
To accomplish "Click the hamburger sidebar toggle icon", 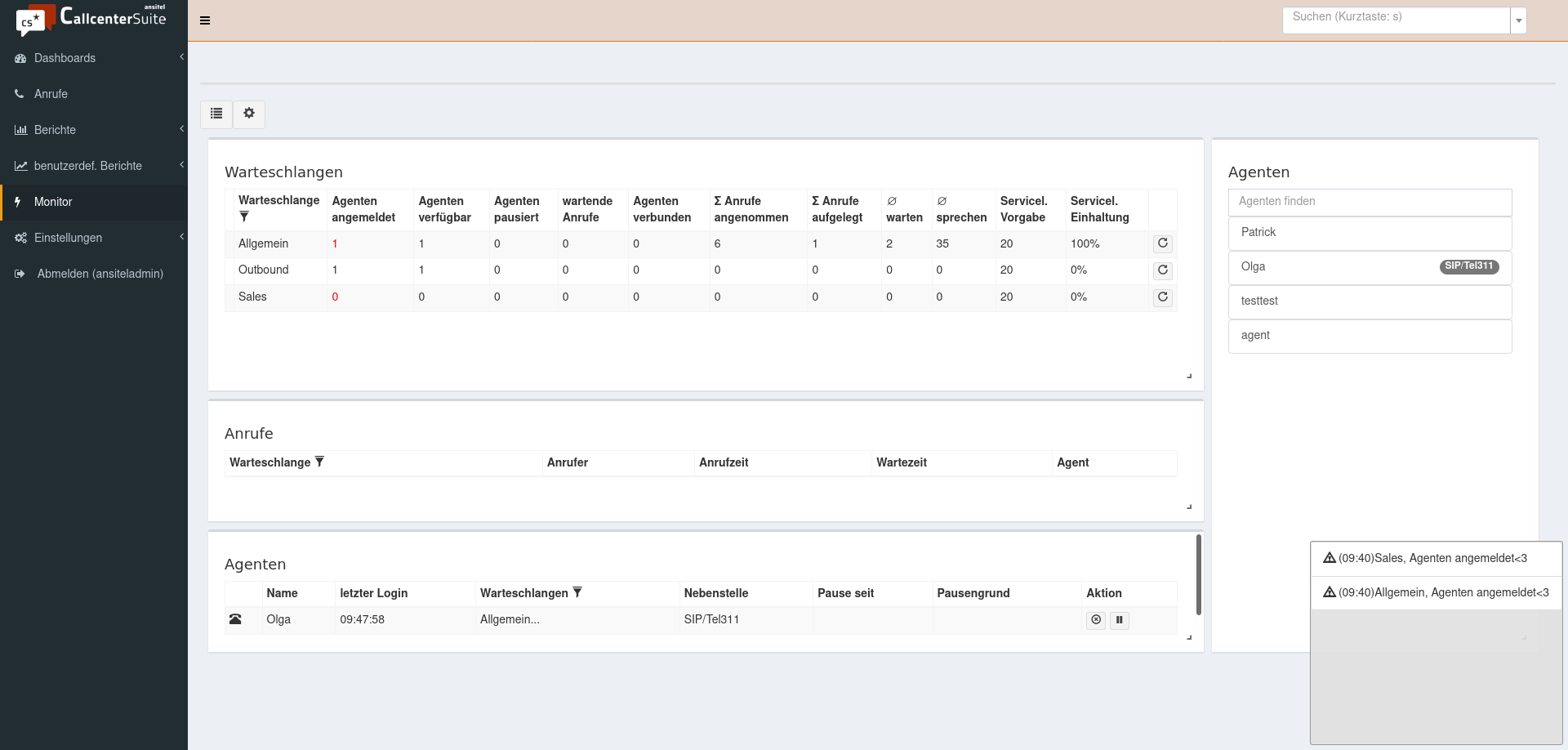I will pos(205,20).
